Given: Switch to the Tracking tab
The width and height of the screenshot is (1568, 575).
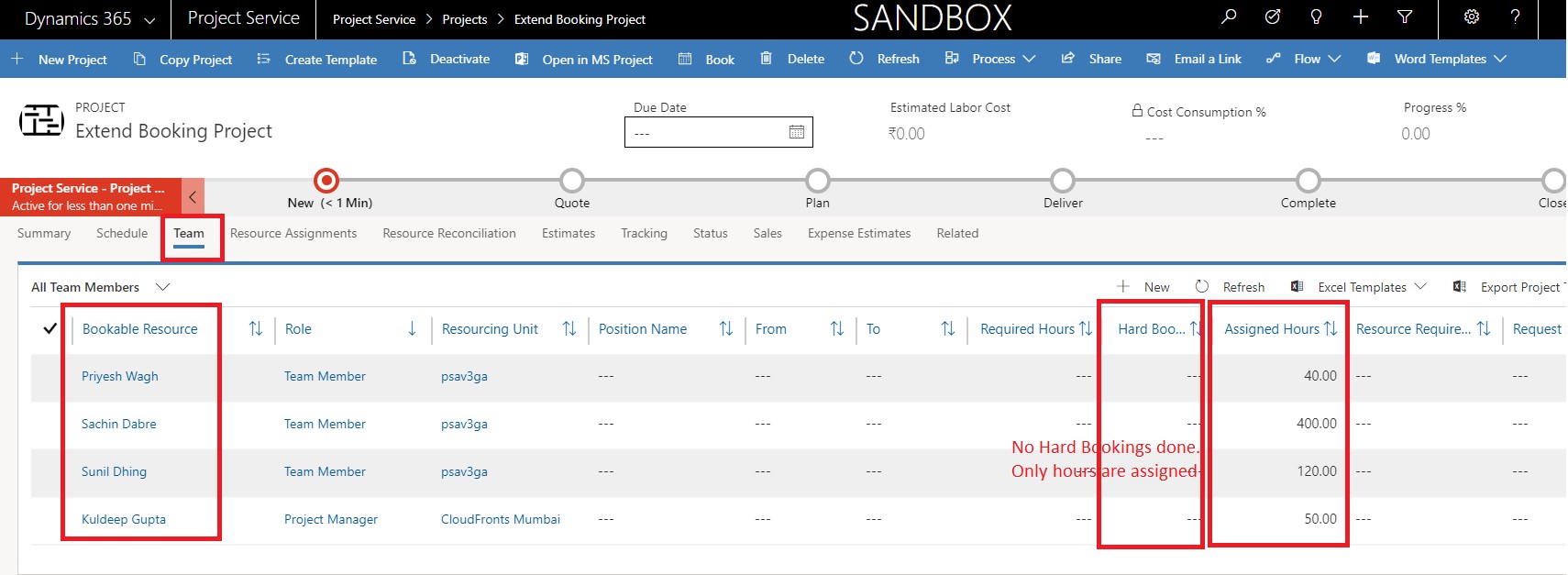Looking at the screenshot, I should [644, 233].
